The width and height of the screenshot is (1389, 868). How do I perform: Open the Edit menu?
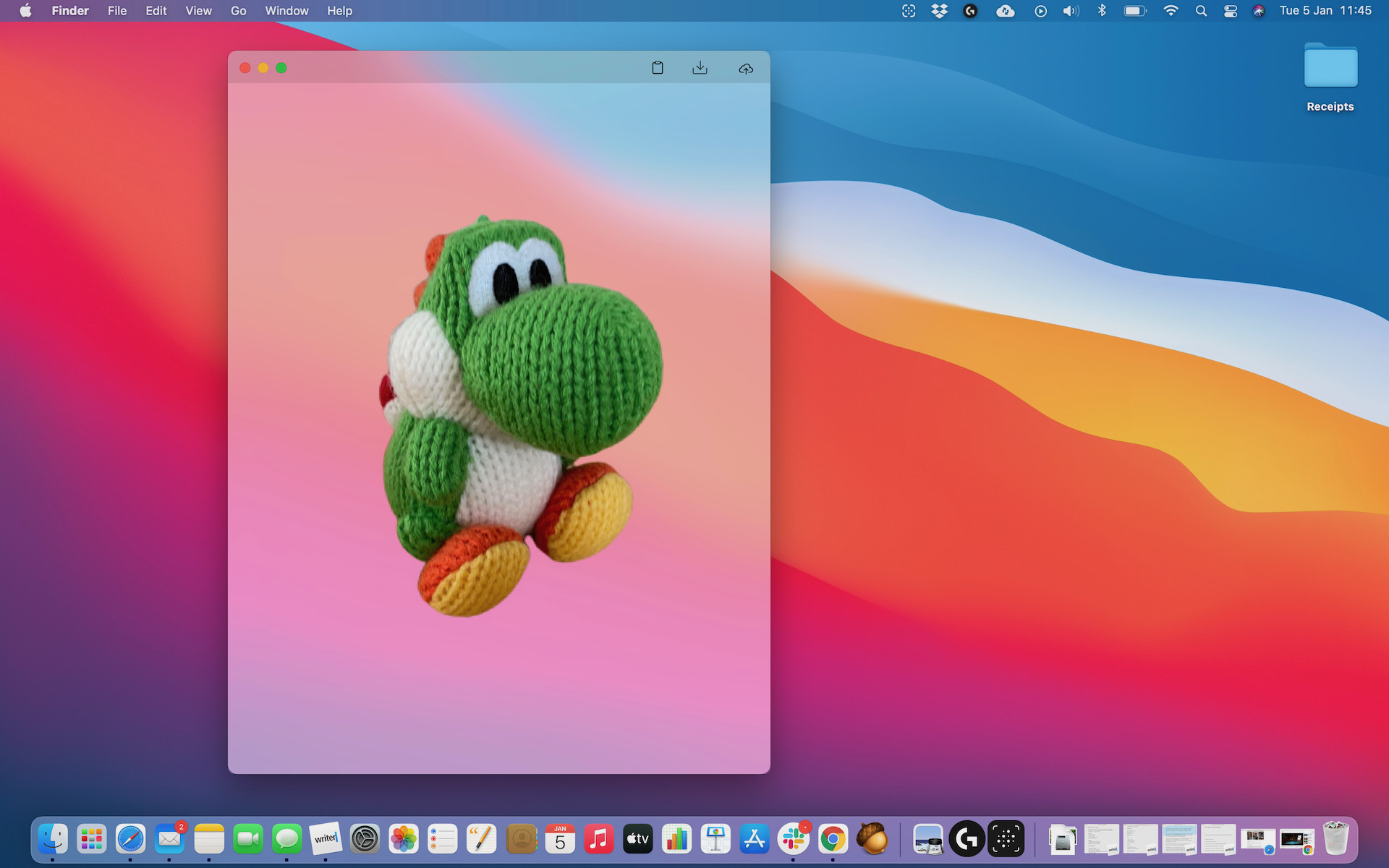coord(156,11)
